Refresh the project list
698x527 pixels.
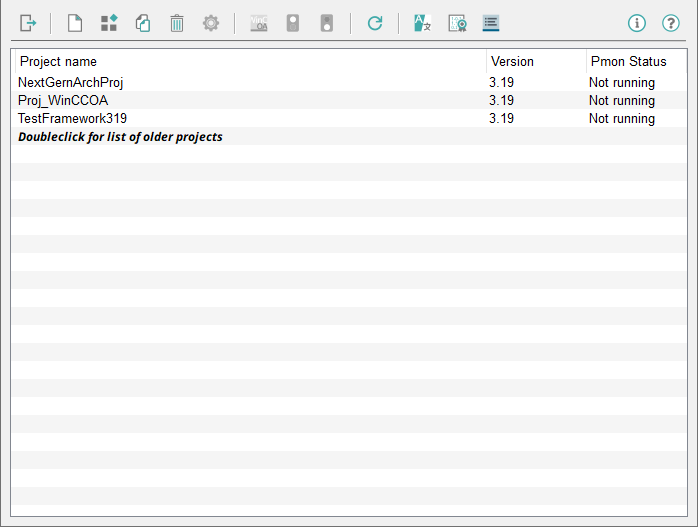(x=375, y=23)
